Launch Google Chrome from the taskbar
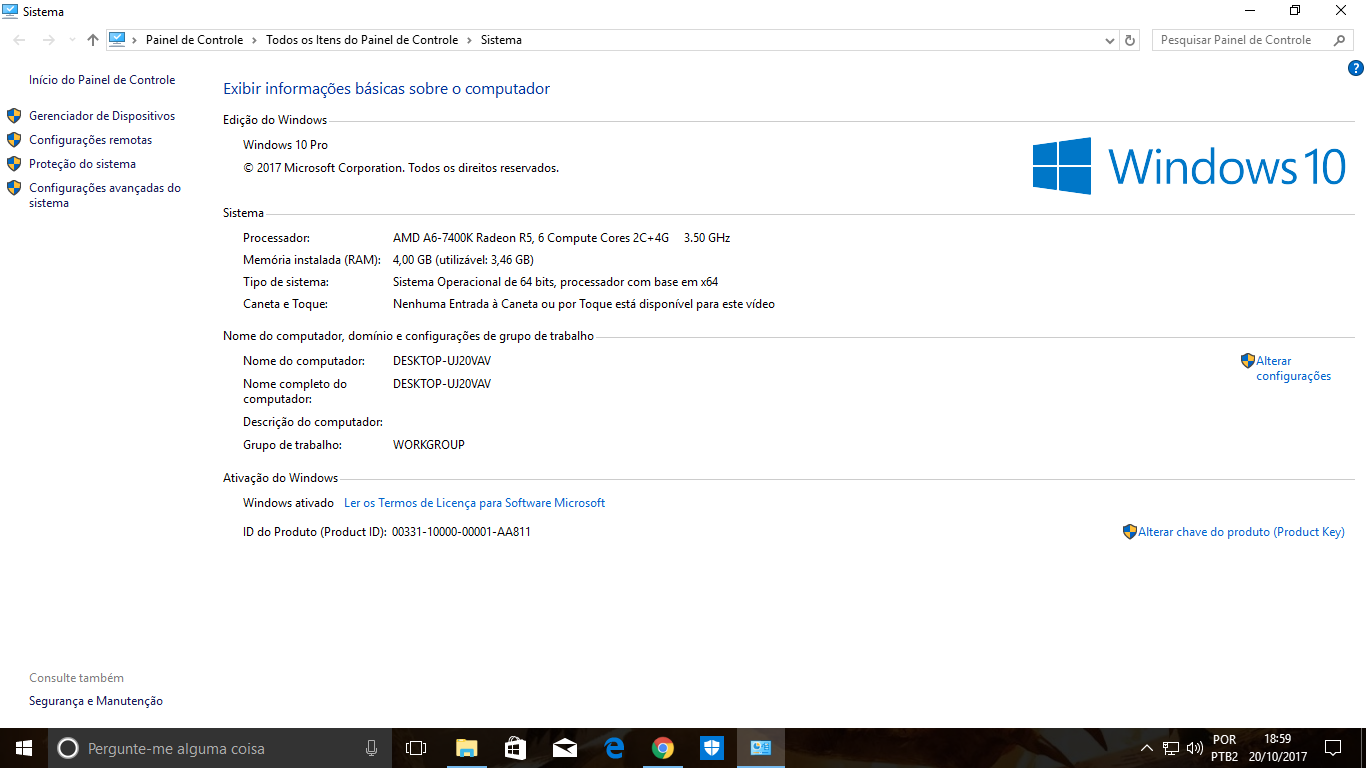The height and width of the screenshot is (768, 1366). pyautogui.click(x=662, y=748)
